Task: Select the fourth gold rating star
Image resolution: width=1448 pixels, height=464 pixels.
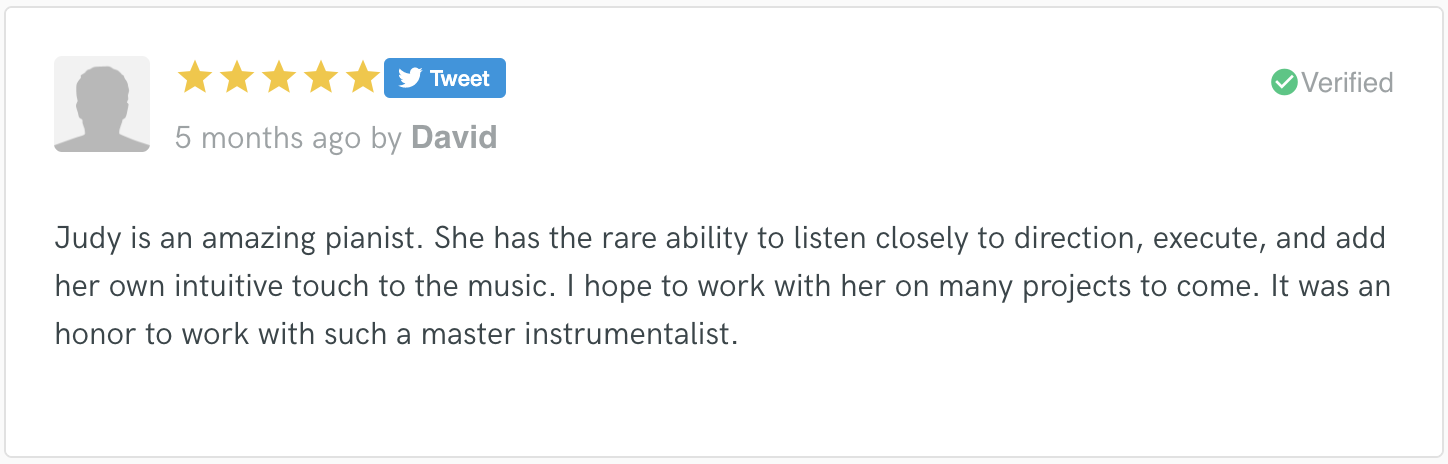Action: point(320,78)
